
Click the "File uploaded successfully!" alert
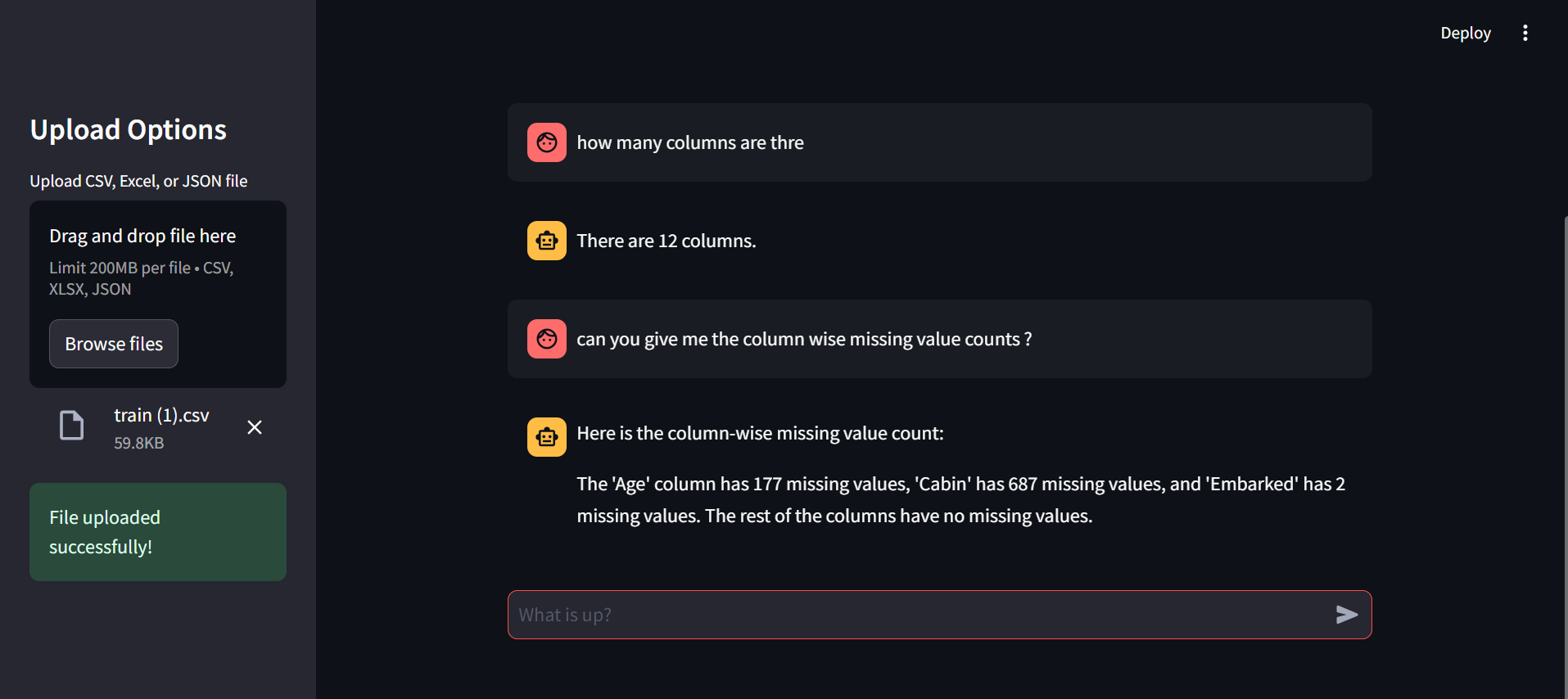(158, 532)
